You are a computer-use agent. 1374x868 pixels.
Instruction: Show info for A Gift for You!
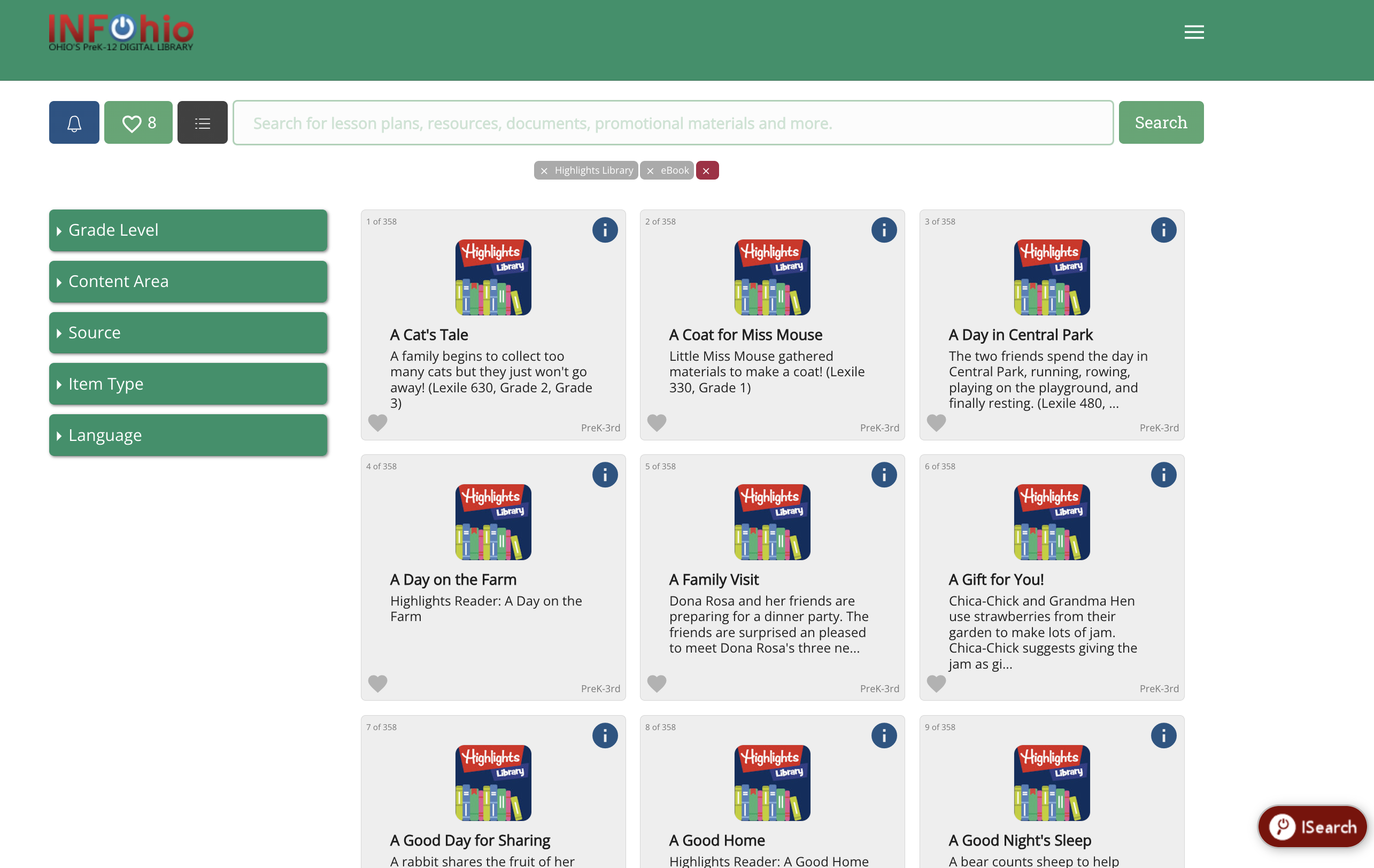[1163, 475]
